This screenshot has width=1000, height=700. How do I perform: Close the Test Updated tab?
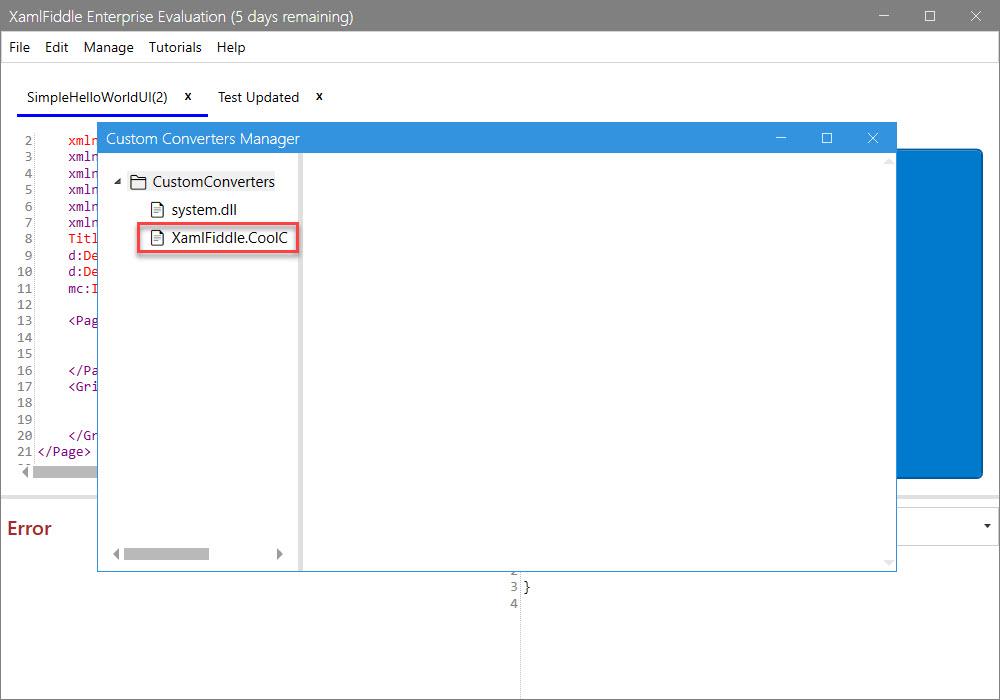[320, 96]
